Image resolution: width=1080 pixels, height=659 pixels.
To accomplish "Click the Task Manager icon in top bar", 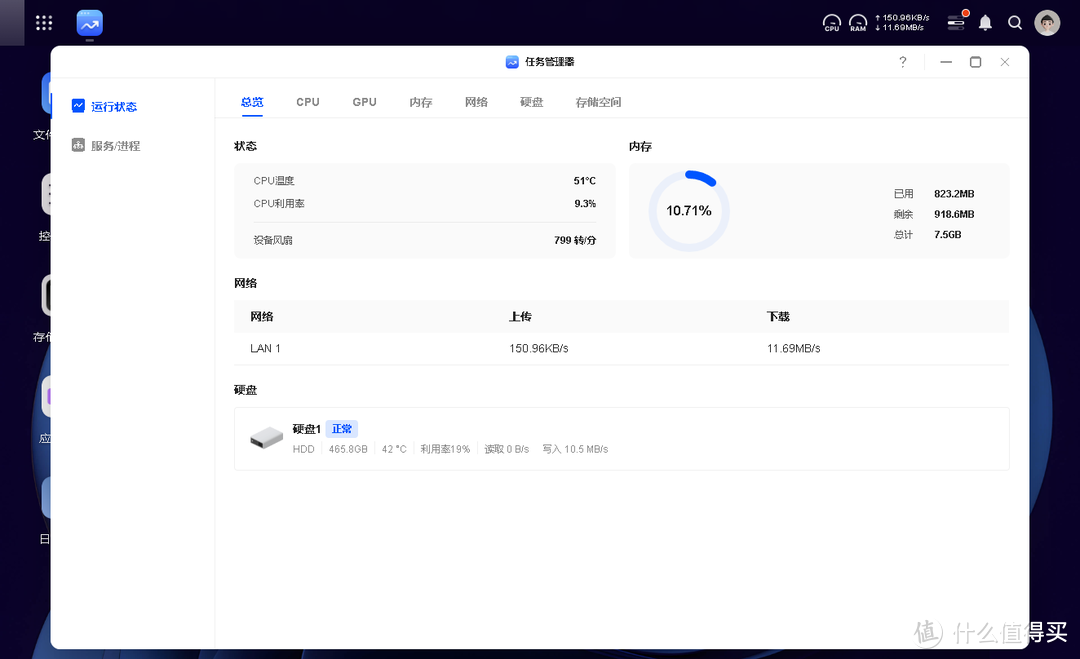I will click(90, 22).
